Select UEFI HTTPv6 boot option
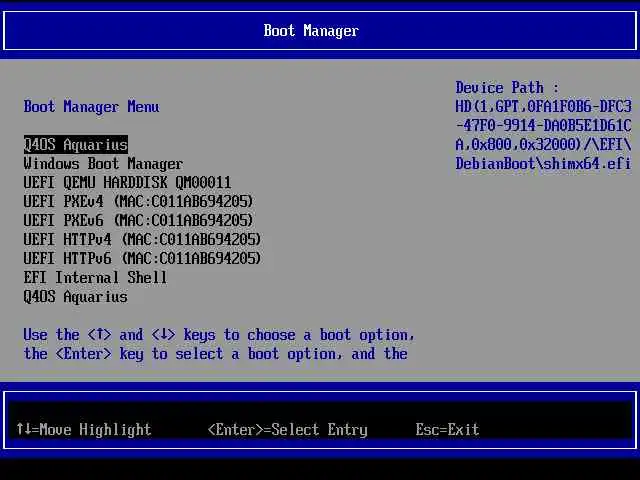Viewport: 640px width, 480px height. [142, 259]
